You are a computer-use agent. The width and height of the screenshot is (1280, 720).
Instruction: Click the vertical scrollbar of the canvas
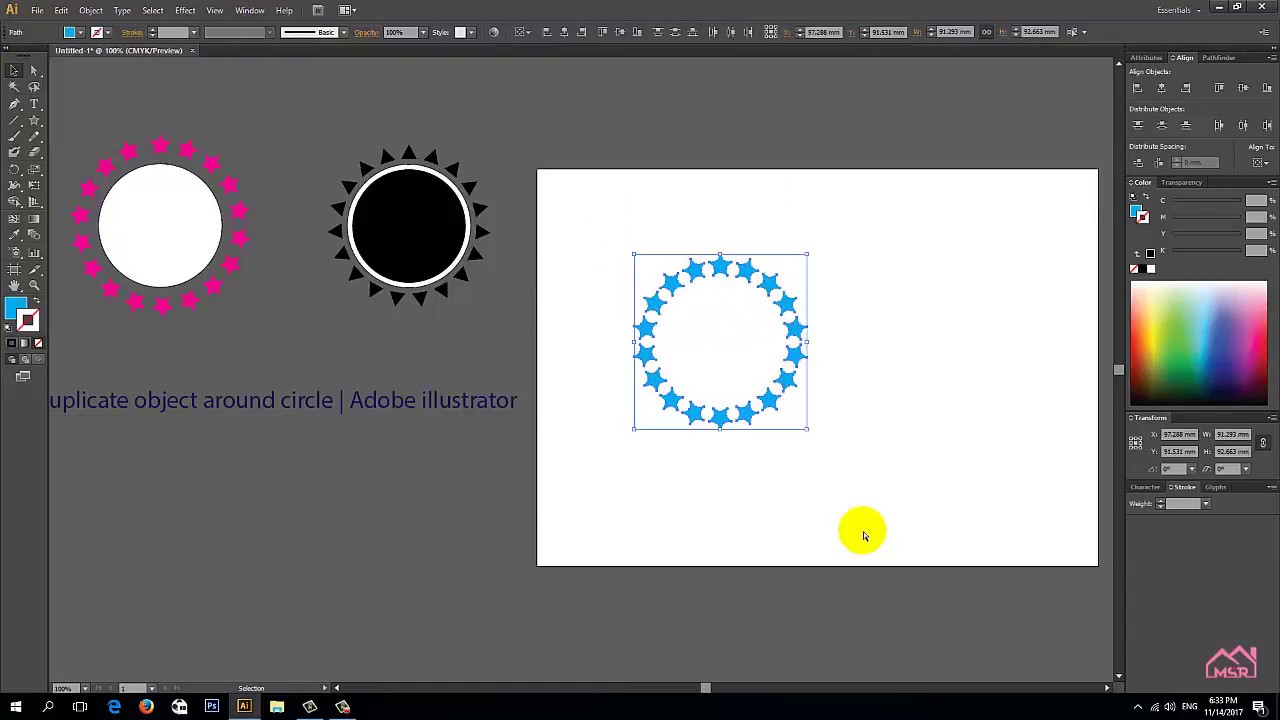click(1118, 370)
